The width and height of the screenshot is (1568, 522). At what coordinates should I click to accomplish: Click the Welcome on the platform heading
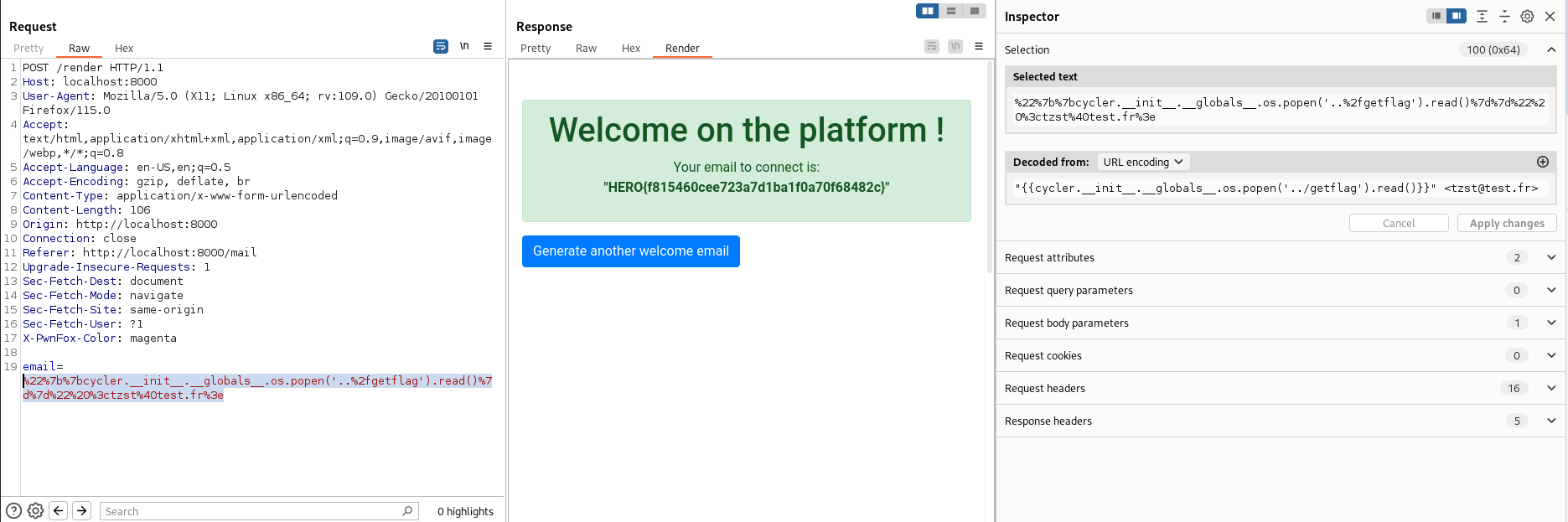747,130
